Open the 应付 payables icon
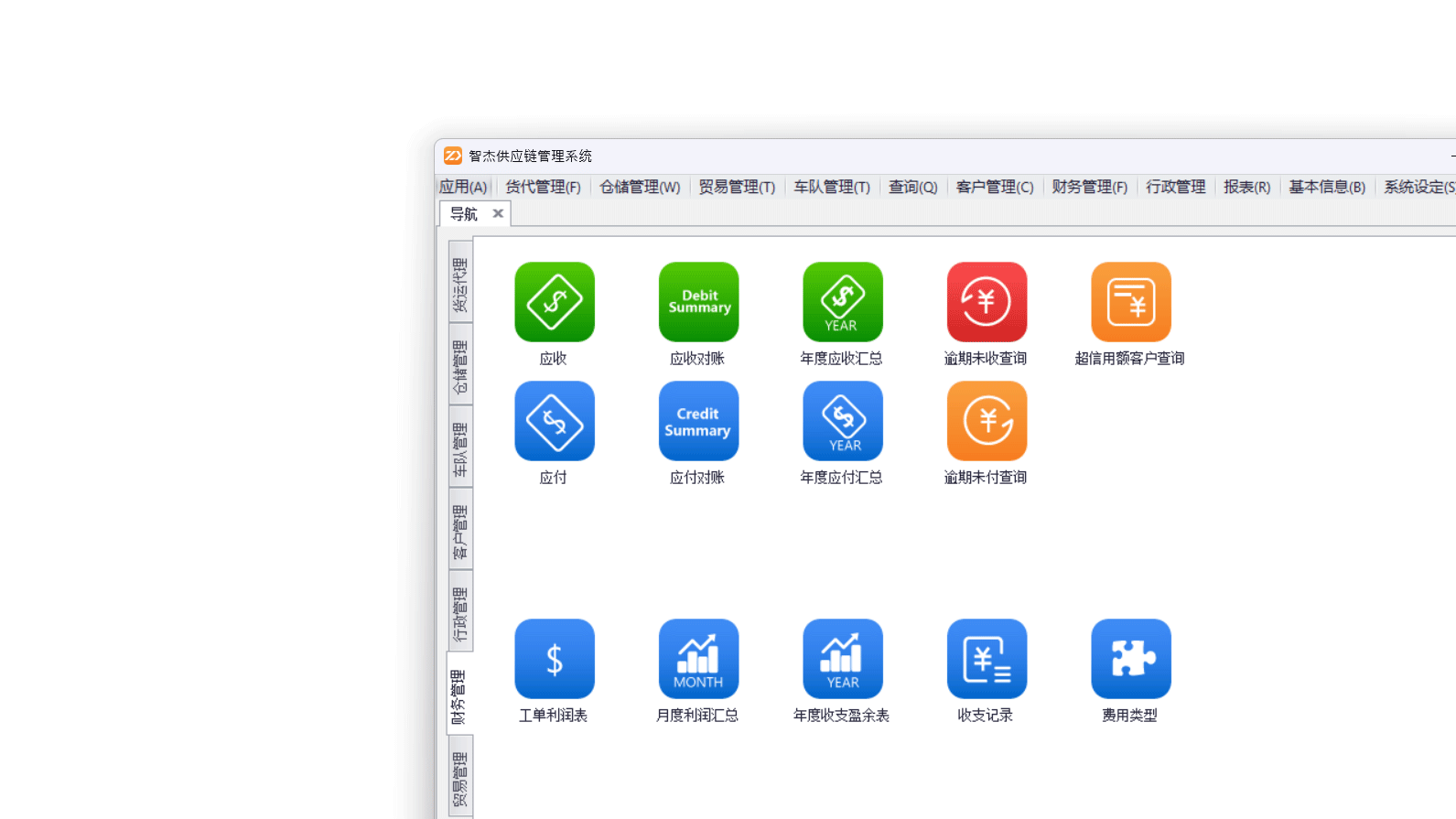 [554, 421]
